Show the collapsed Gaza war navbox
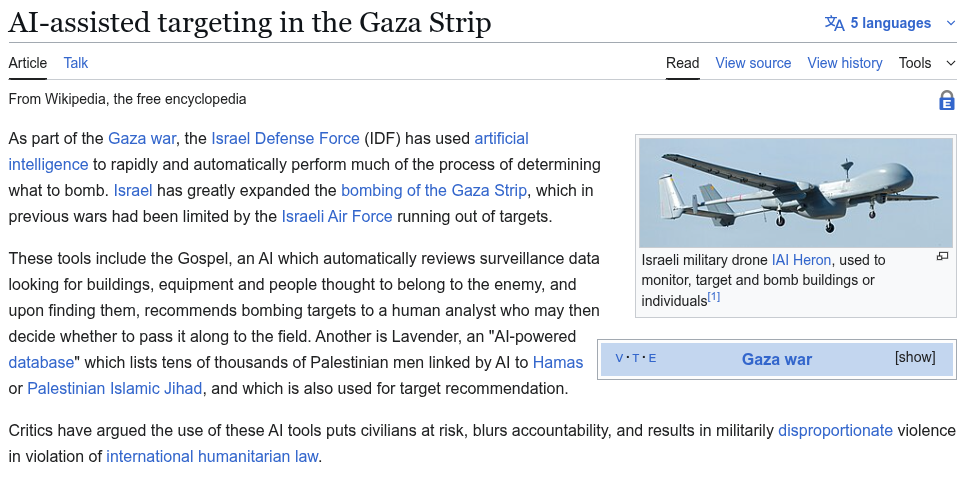 [x=914, y=357]
